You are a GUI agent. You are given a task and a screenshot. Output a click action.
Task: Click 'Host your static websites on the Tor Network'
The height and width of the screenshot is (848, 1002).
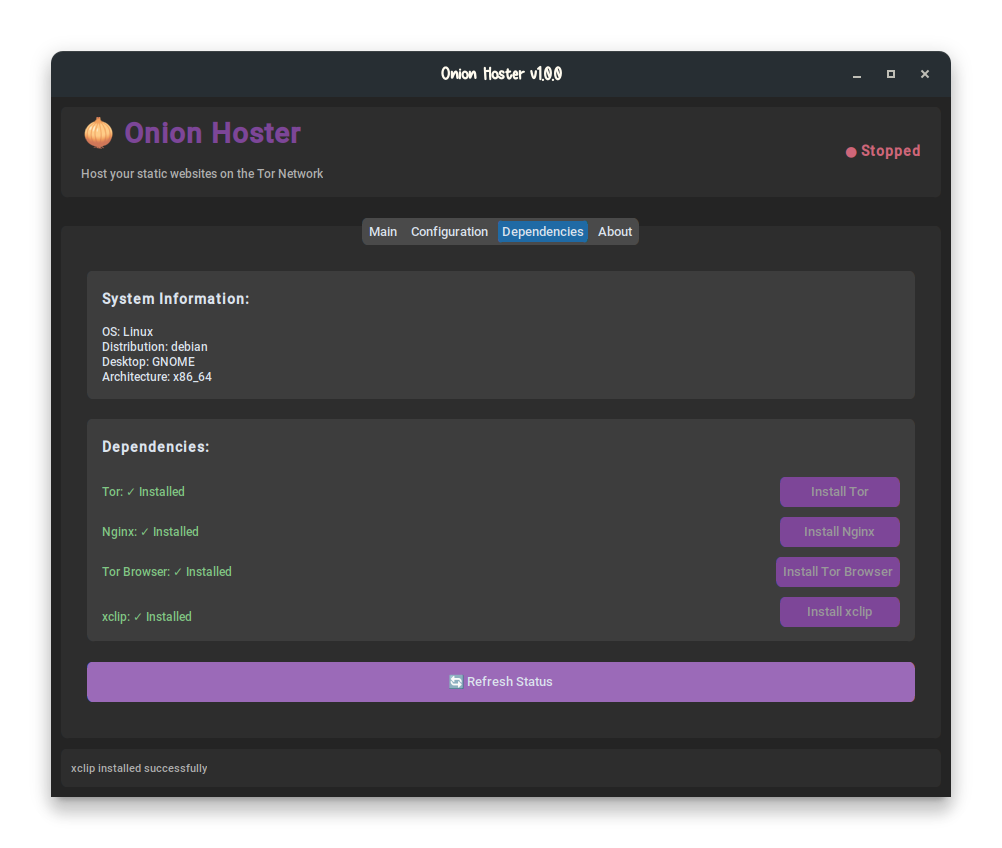point(202,174)
